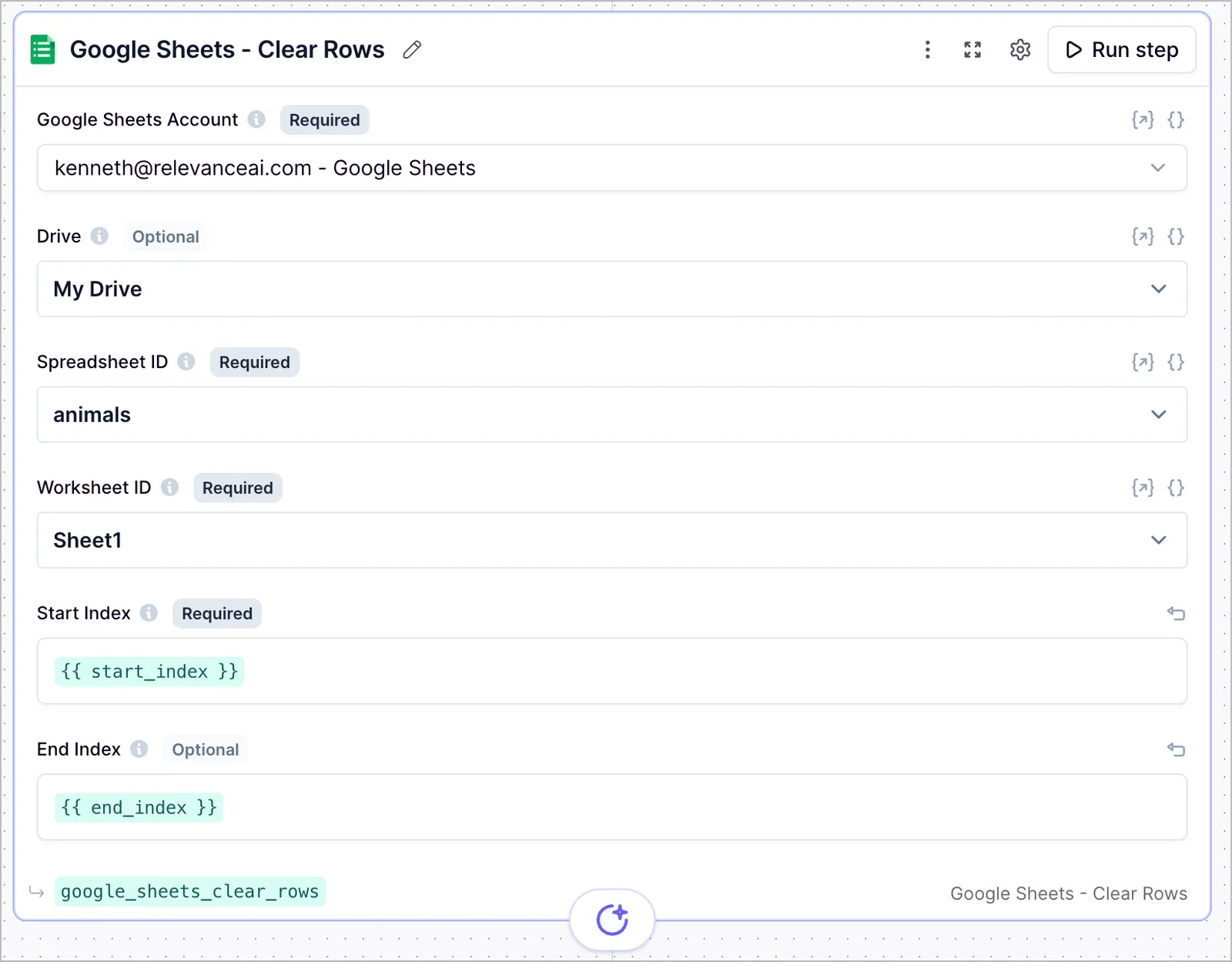This screenshot has height=962, width=1232.
Task: Show info tooltip for Spreadsheet ID
Action: 186,361
